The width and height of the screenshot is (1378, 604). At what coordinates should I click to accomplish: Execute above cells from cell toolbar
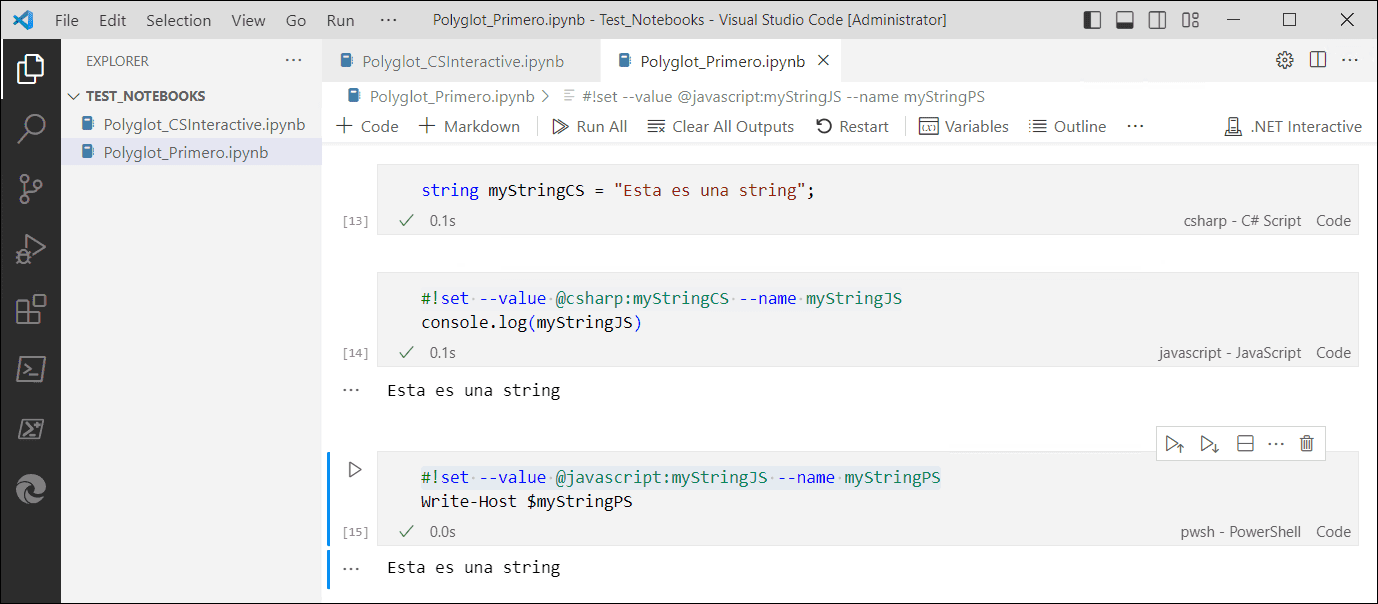[1175, 443]
